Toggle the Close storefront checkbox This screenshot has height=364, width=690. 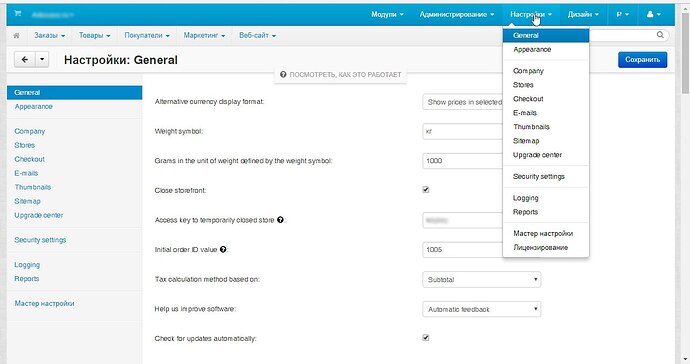pos(426,190)
